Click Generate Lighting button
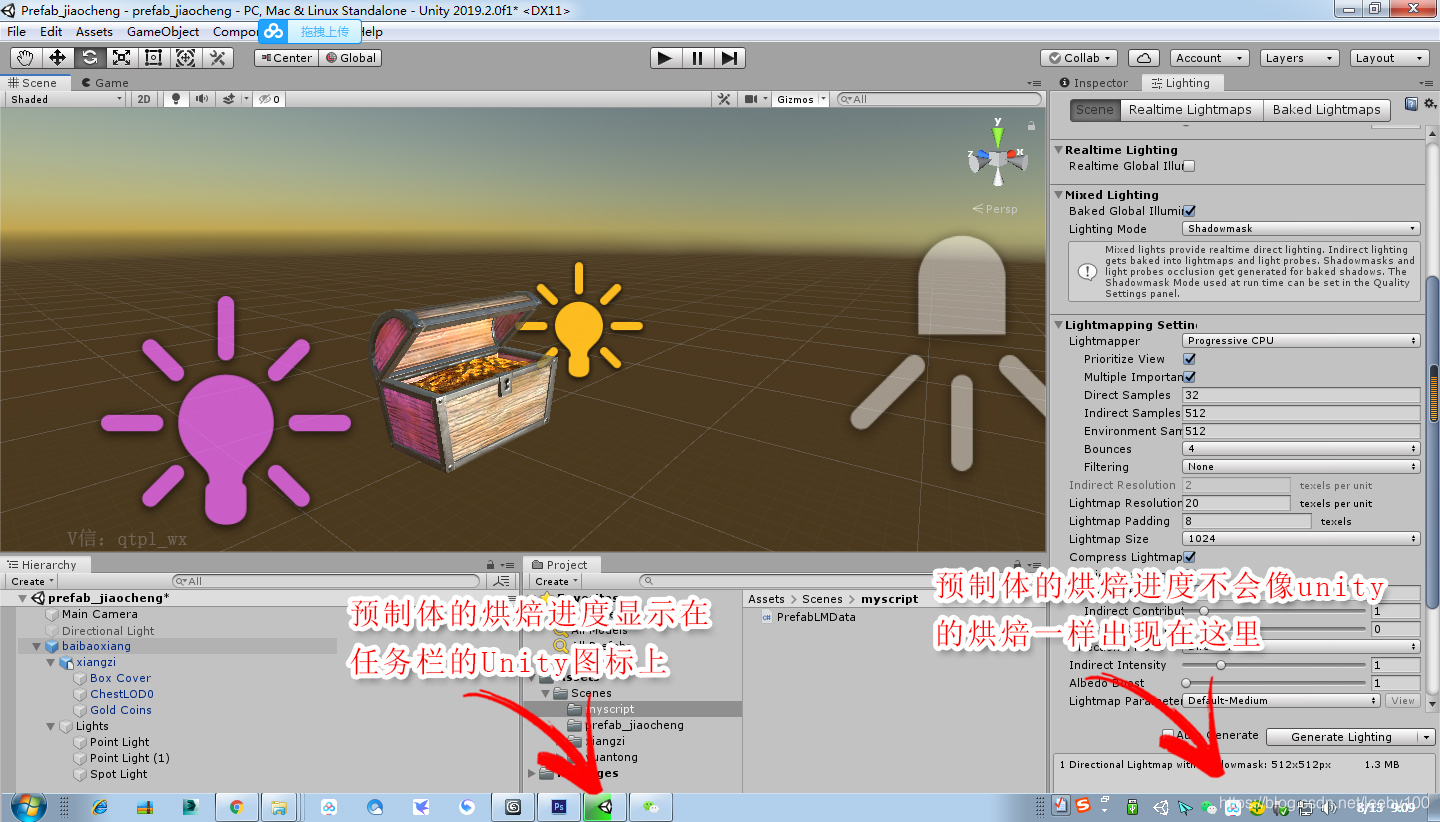The width and height of the screenshot is (1440, 822). click(x=1341, y=737)
